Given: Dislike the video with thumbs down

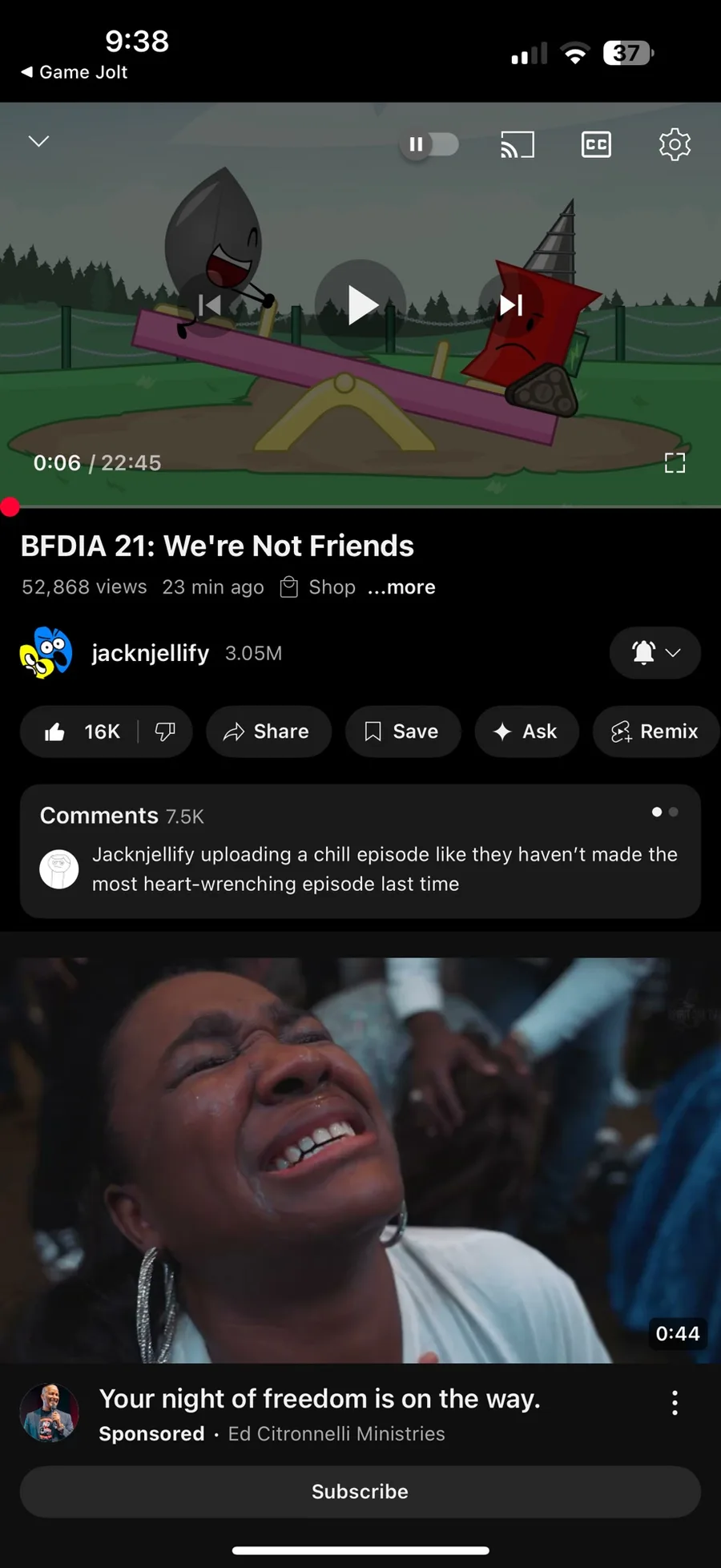Looking at the screenshot, I should click(x=165, y=732).
